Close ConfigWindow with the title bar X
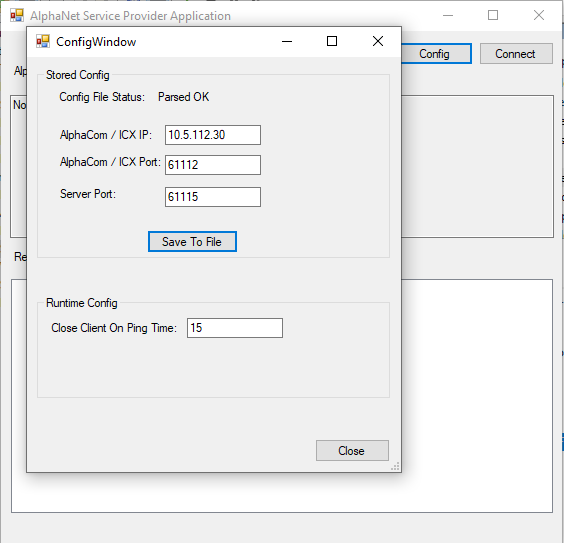This screenshot has width=564, height=543. (x=378, y=41)
